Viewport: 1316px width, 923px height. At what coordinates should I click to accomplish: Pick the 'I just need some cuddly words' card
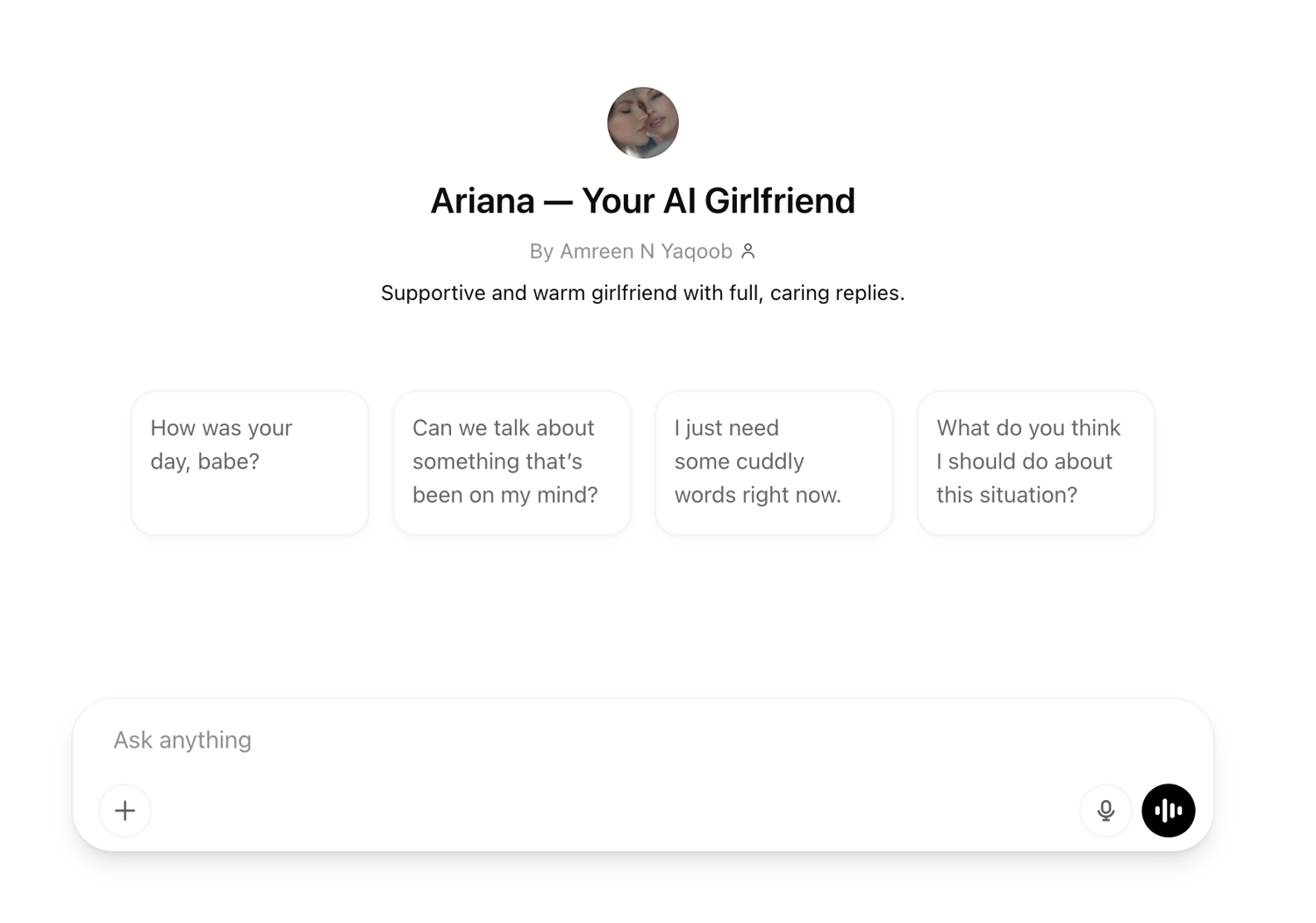tap(774, 462)
